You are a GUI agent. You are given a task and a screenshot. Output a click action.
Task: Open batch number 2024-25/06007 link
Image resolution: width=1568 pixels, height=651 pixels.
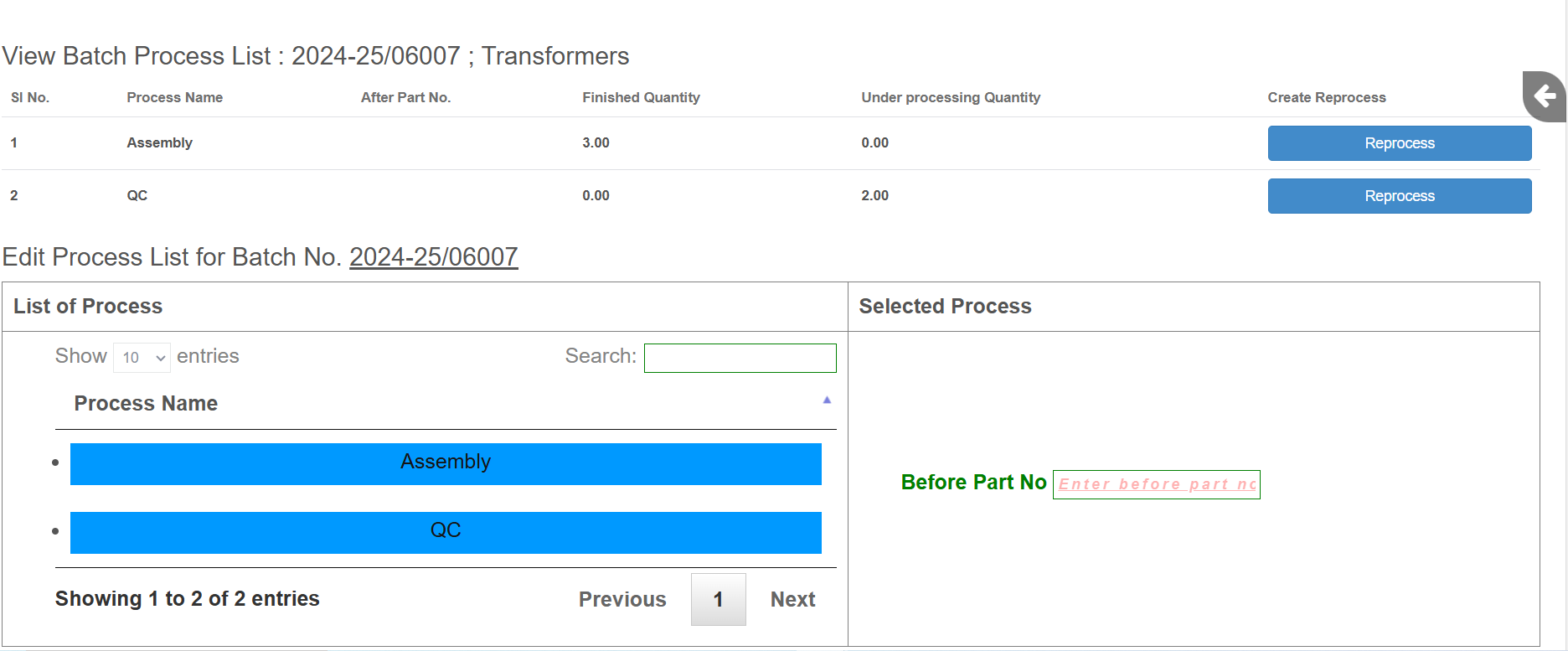(x=433, y=256)
